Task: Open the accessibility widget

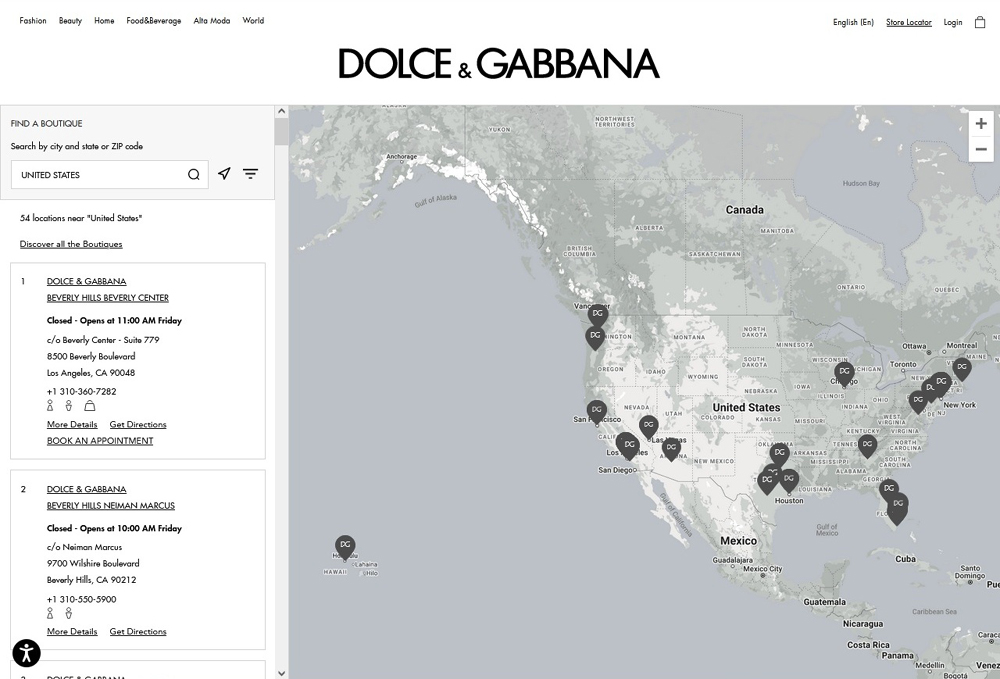Action: [x=26, y=653]
